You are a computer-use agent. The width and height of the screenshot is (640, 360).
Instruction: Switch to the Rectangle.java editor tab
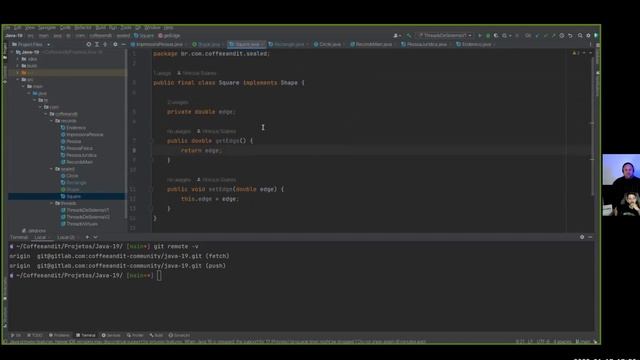(x=289, y=44)
